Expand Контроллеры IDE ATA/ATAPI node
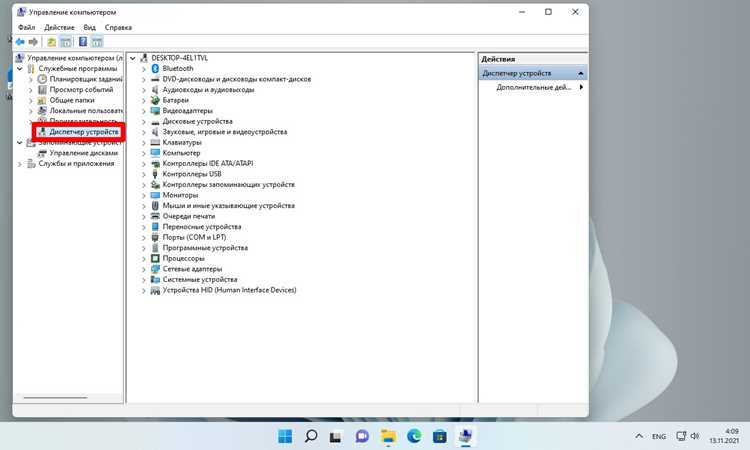Screen dimensions: 750x450 pos(143,164)
